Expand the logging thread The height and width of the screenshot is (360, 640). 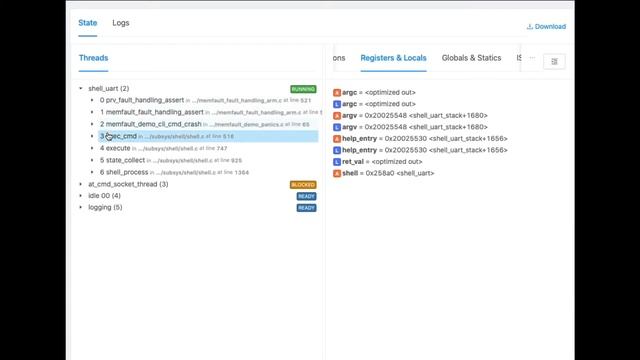tap(81, 207)
